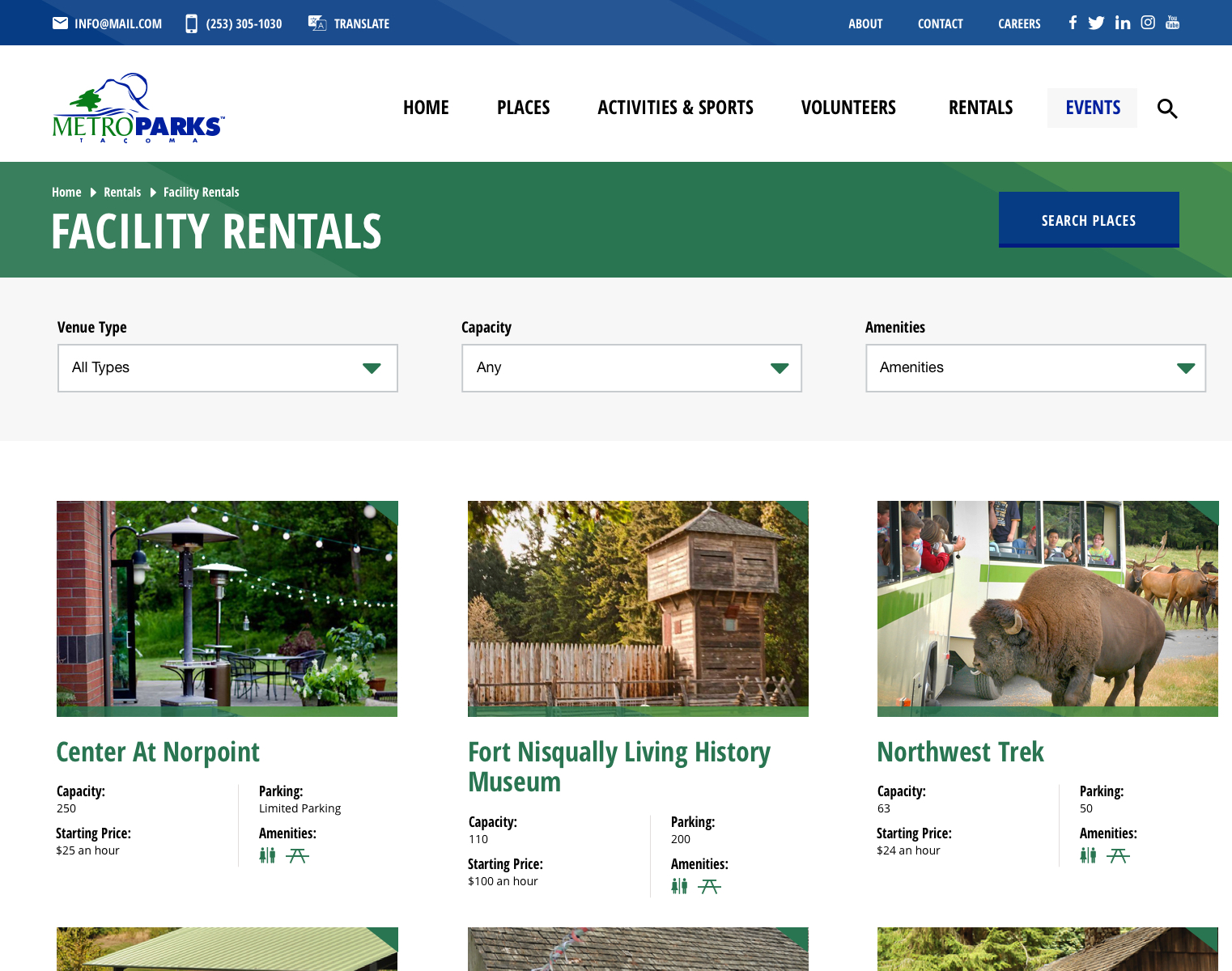Click the Metro Parks Tacoma logo
This screenshot has width=1232, height=971.
pos(138,108)
